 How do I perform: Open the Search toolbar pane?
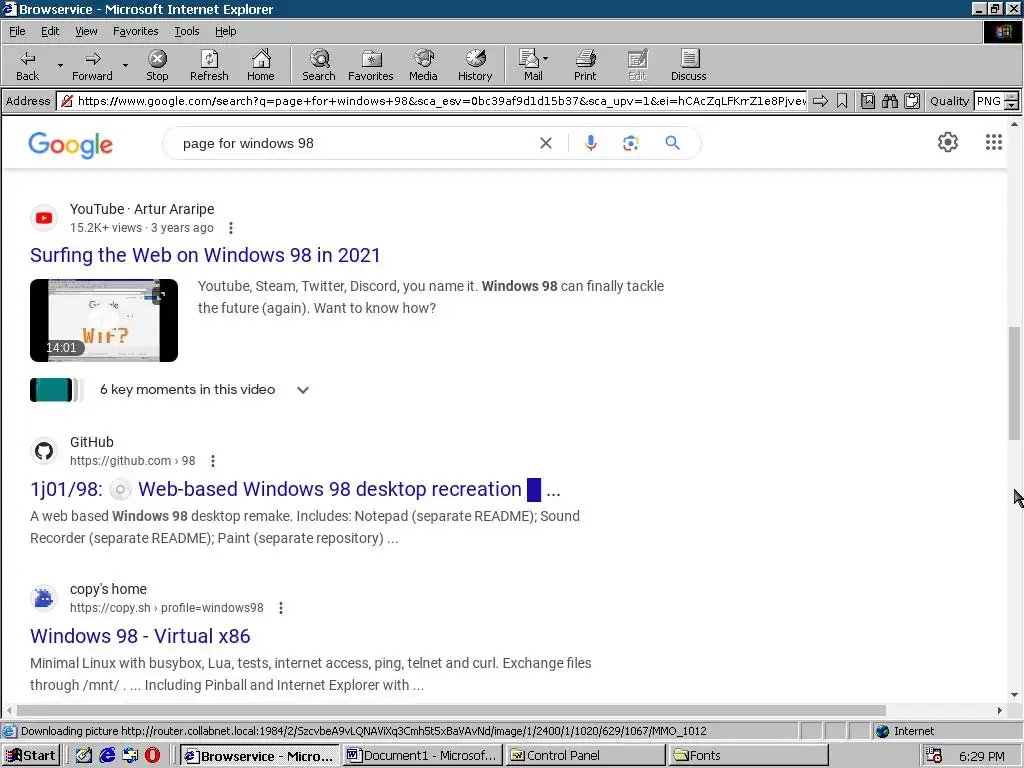319,65
